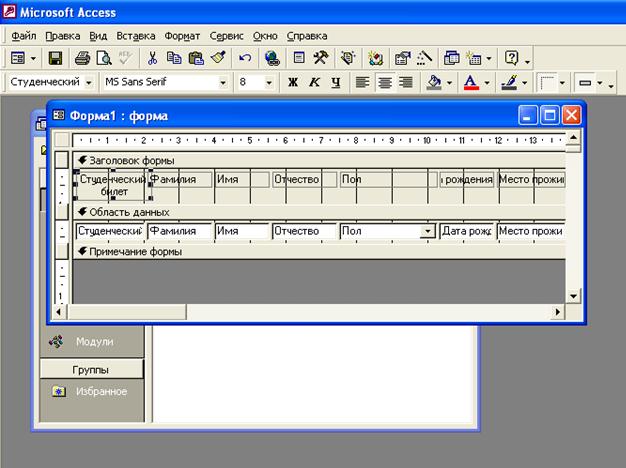Select the Имя text box in the data area
Image resolution: width=626 pixels, height=468 pixels.
(242, 231)
